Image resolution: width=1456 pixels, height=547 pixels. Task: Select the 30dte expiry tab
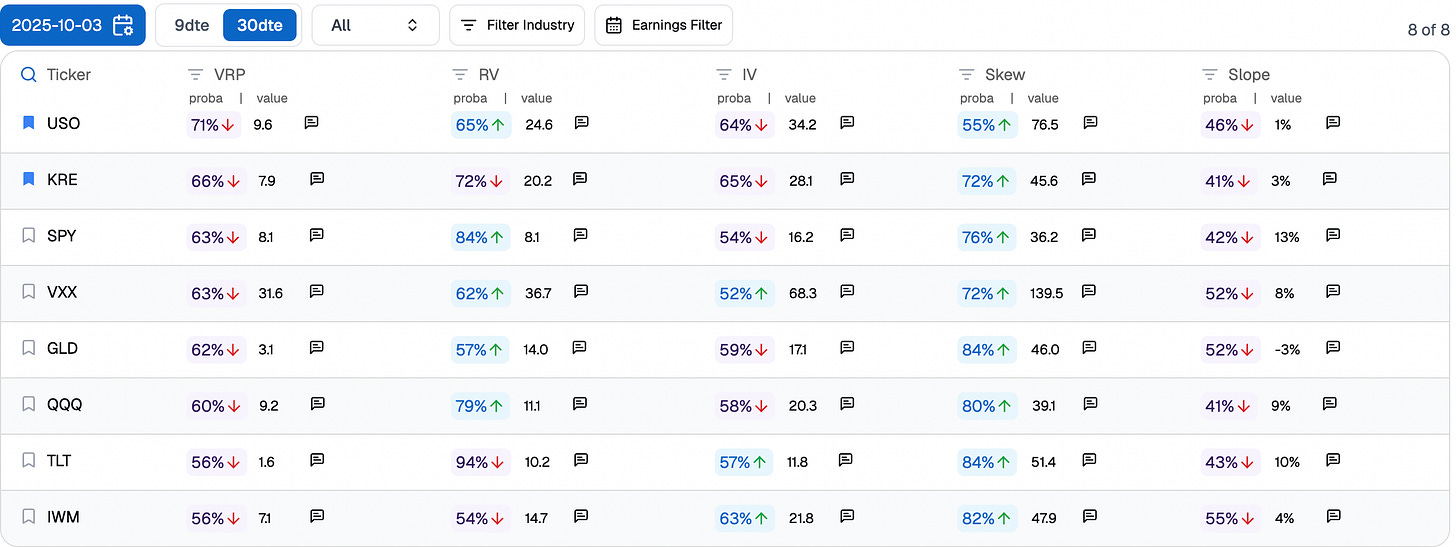[259, 25]
